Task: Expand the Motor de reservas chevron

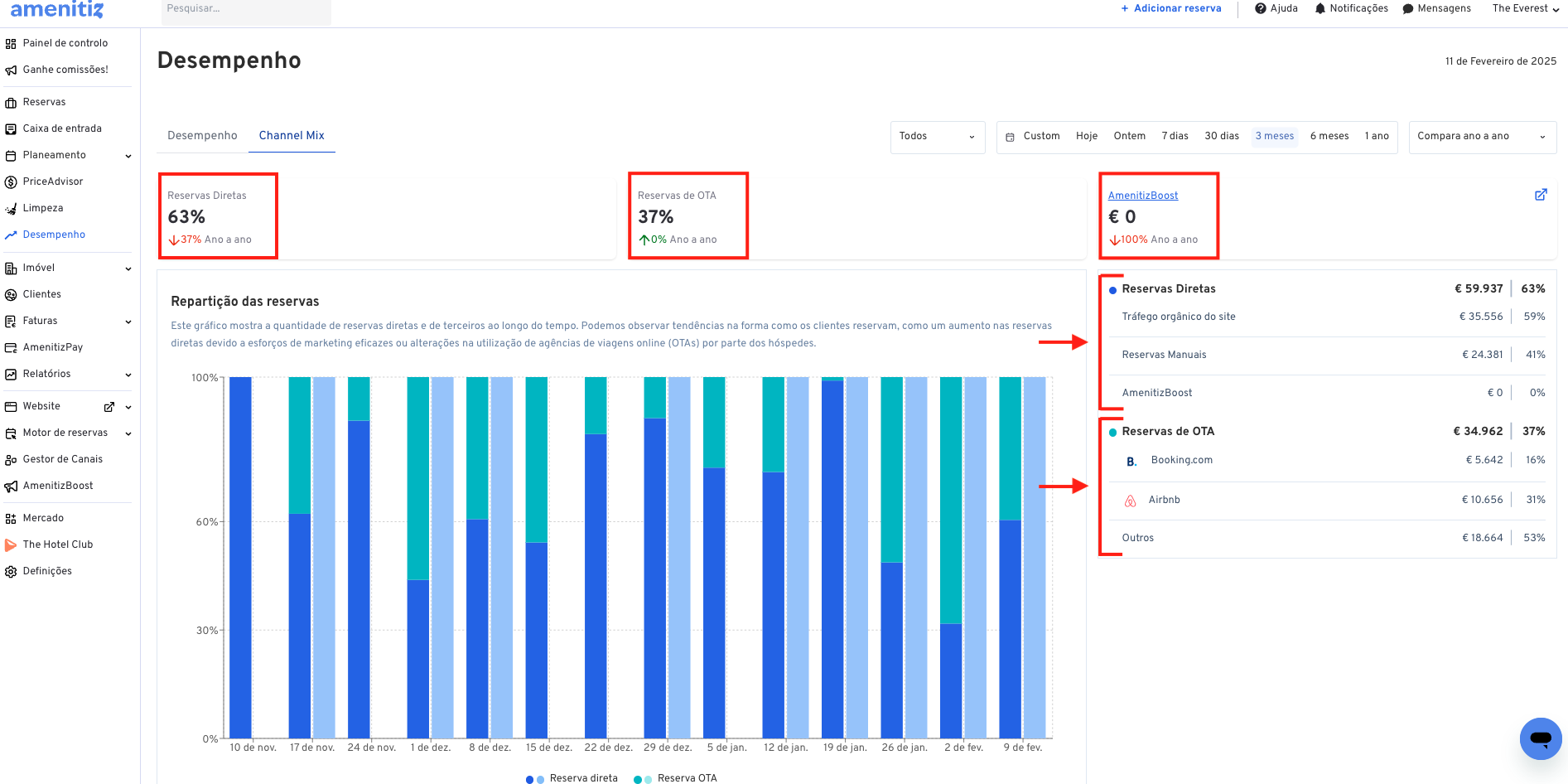Action: tap(128, 433)
